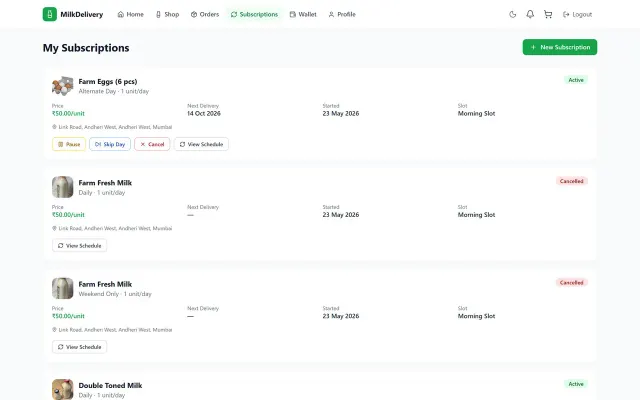Cancel the Farm Eggs subscription
The image size is (640, 400).
pyautogui.click(x=152, y=144)
